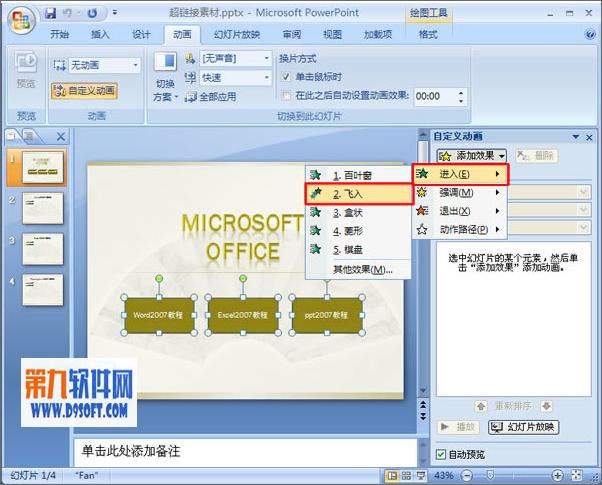
Task: Adjust the zoom slider handle
Action: pyautogui.click(x=490, y=475)
